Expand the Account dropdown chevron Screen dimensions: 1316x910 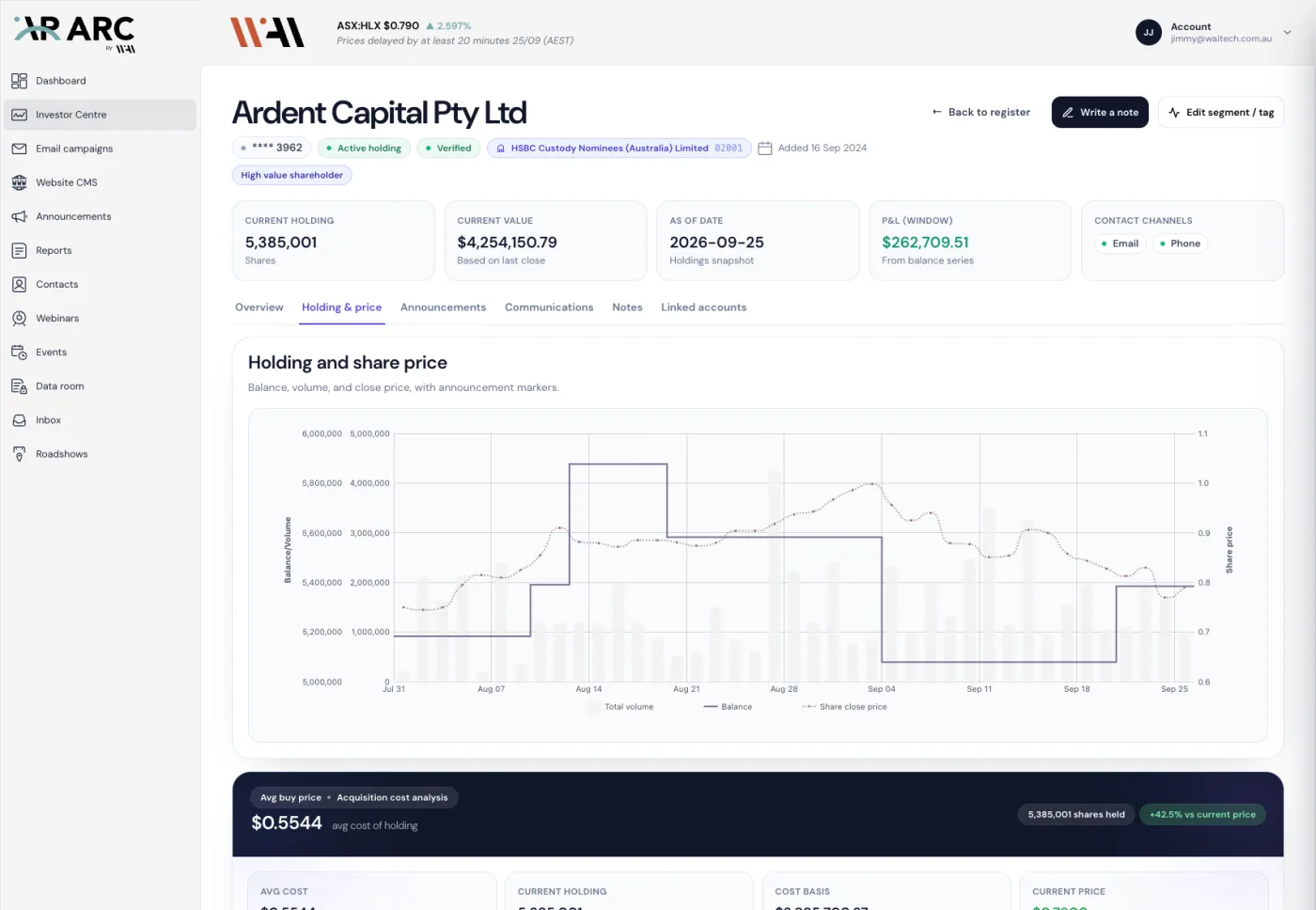pos(1287,32)
